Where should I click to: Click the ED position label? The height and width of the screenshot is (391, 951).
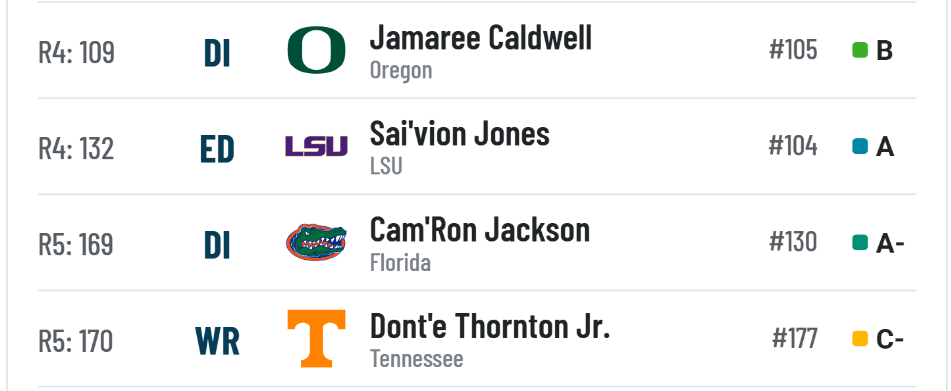pyautogui.click(x=217, y=149)
